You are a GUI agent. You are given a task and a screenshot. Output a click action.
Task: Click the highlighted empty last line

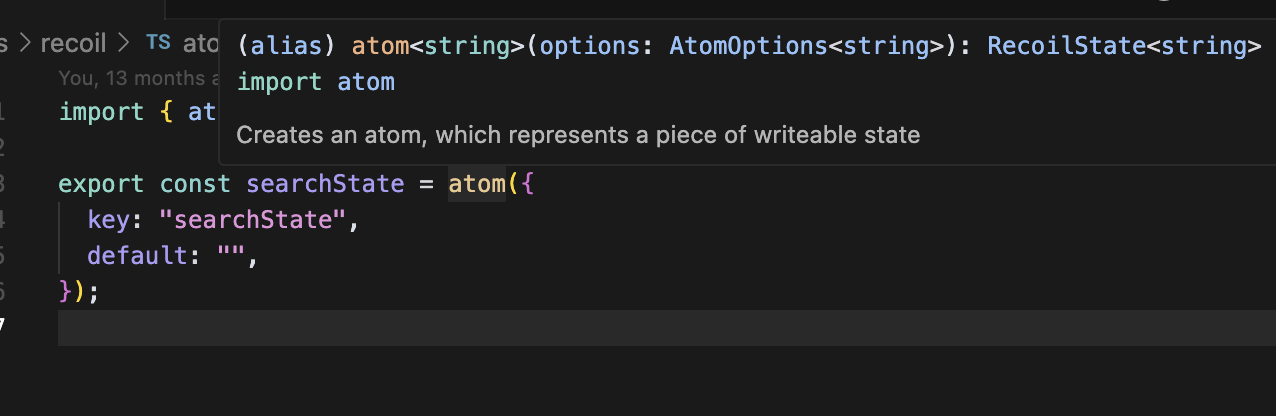click(x=667, y=328)
